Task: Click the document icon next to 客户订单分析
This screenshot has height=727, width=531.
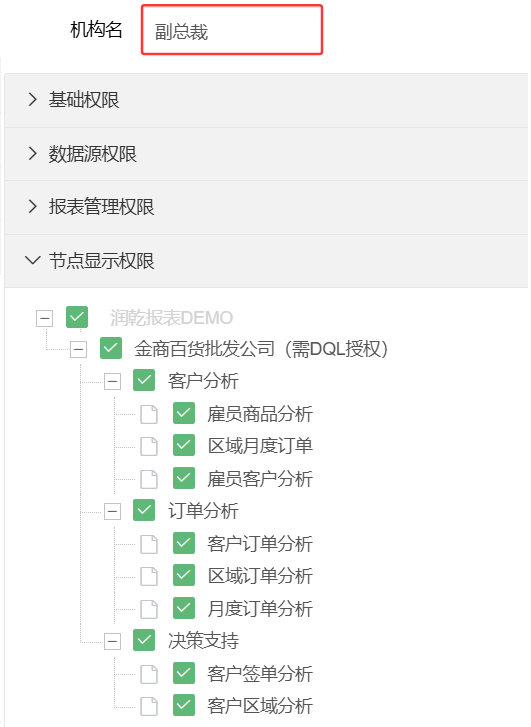Action: coord(149,544)
